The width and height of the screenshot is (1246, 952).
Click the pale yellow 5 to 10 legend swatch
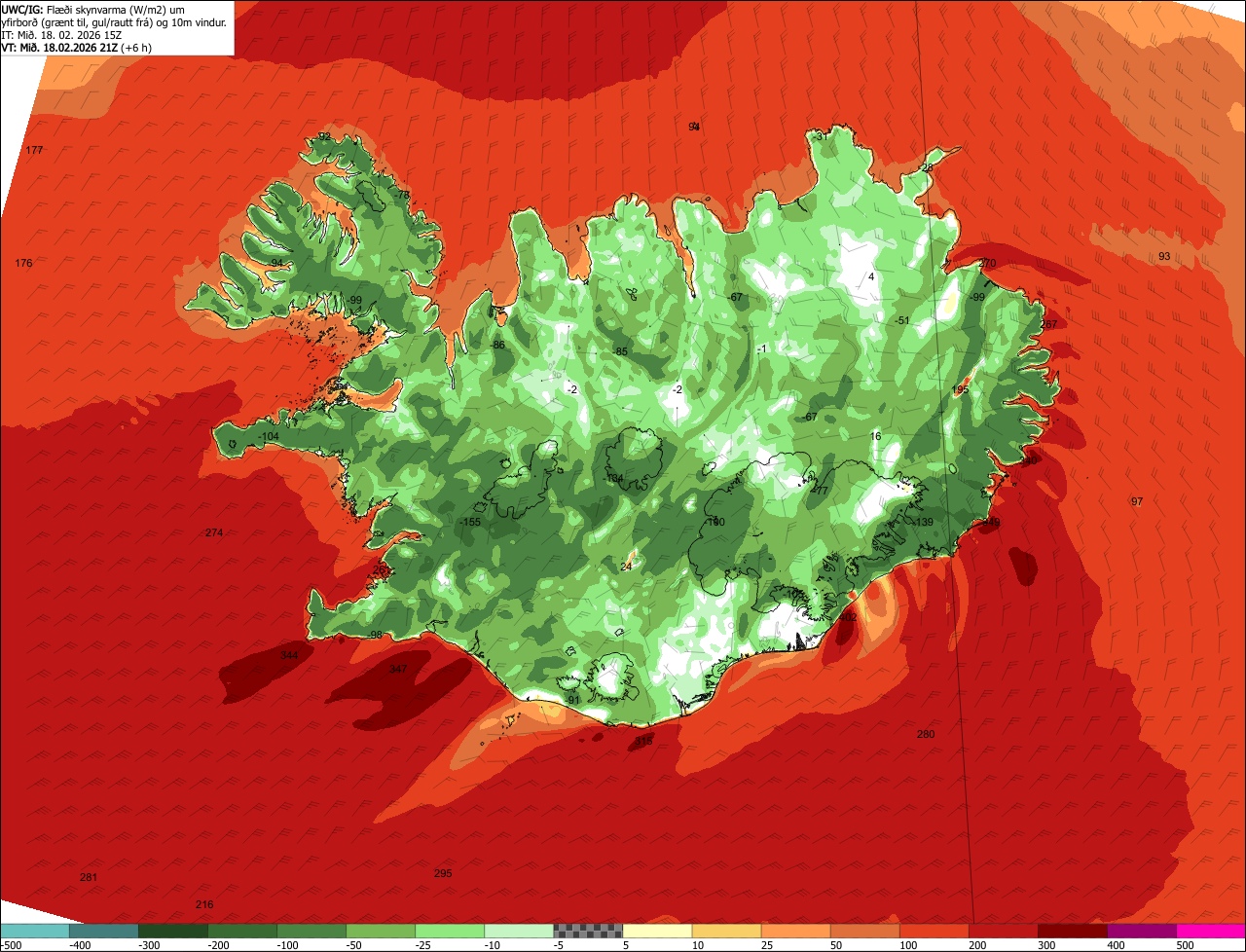coord(657,931)
